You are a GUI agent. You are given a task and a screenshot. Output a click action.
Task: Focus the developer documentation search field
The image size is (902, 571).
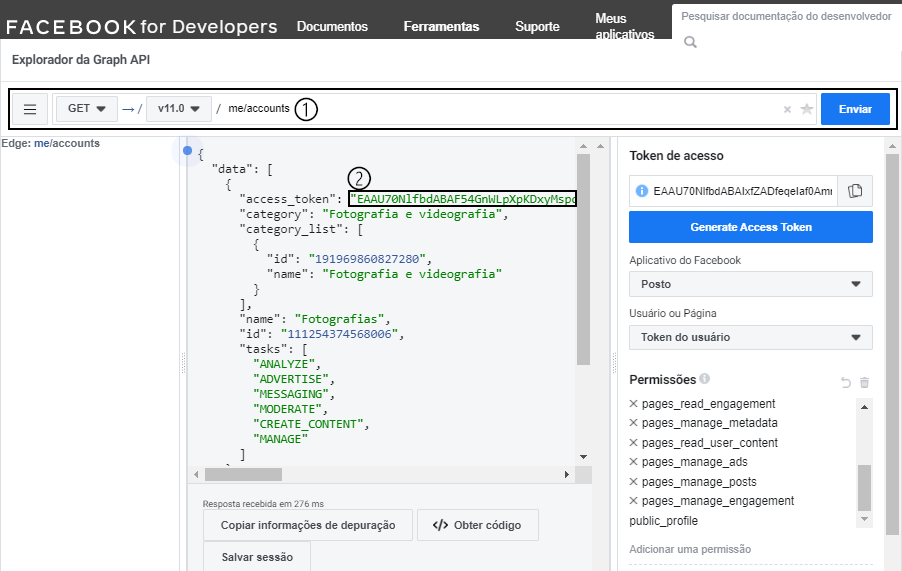click(786, 17)
